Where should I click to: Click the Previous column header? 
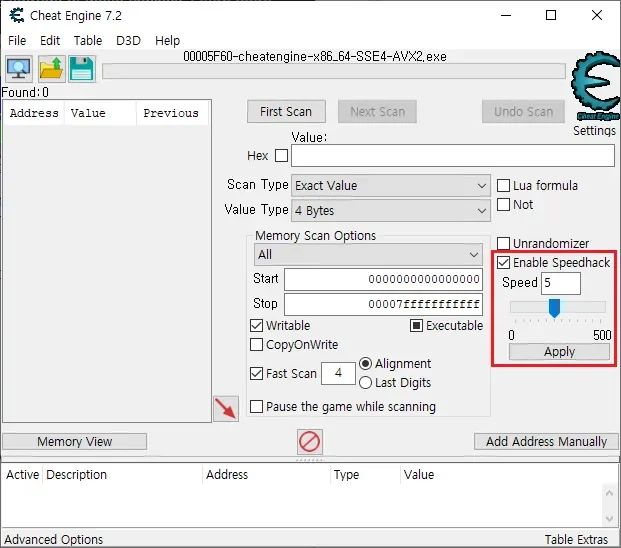pos(172,113)
